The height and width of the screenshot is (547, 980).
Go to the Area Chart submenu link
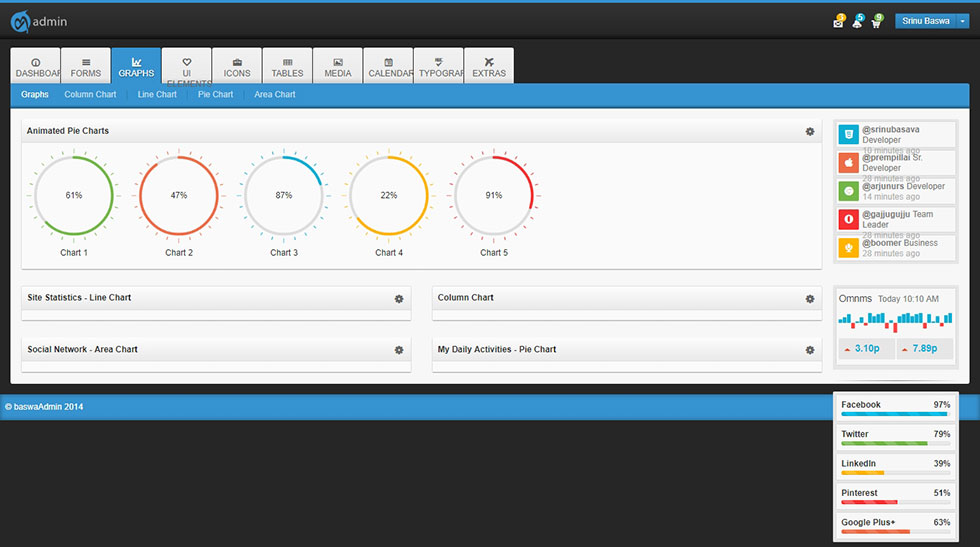(274, 94)
